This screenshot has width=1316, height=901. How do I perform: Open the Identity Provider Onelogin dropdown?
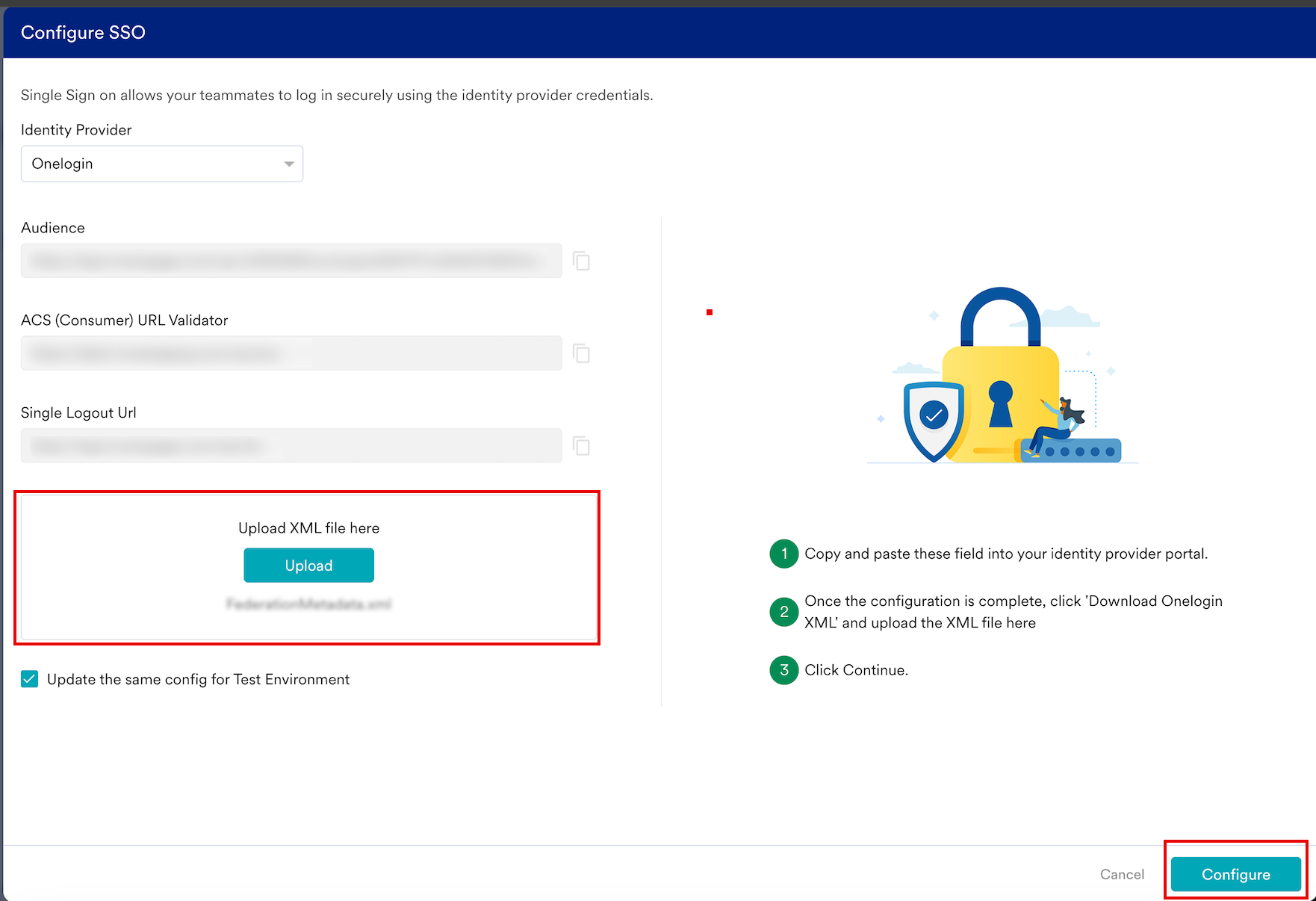(161, 164)
